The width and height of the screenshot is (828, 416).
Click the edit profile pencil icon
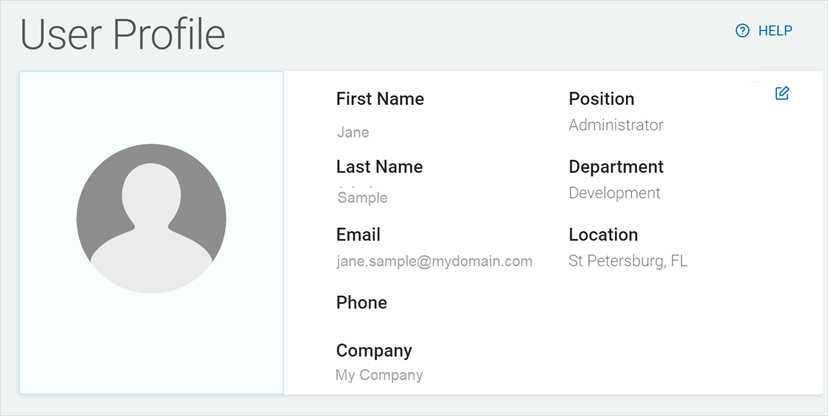coord(782,94)
